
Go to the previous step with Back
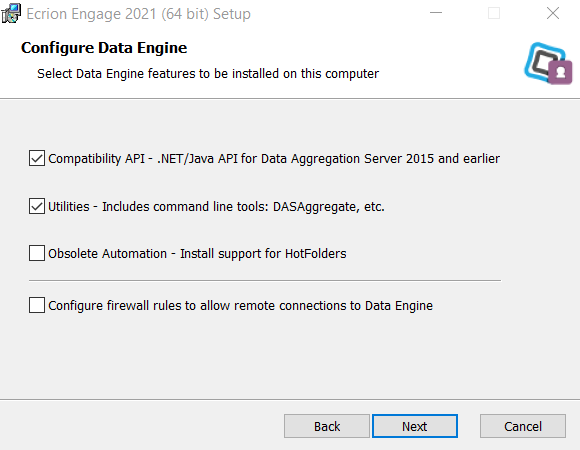click(x=327, y=426)
